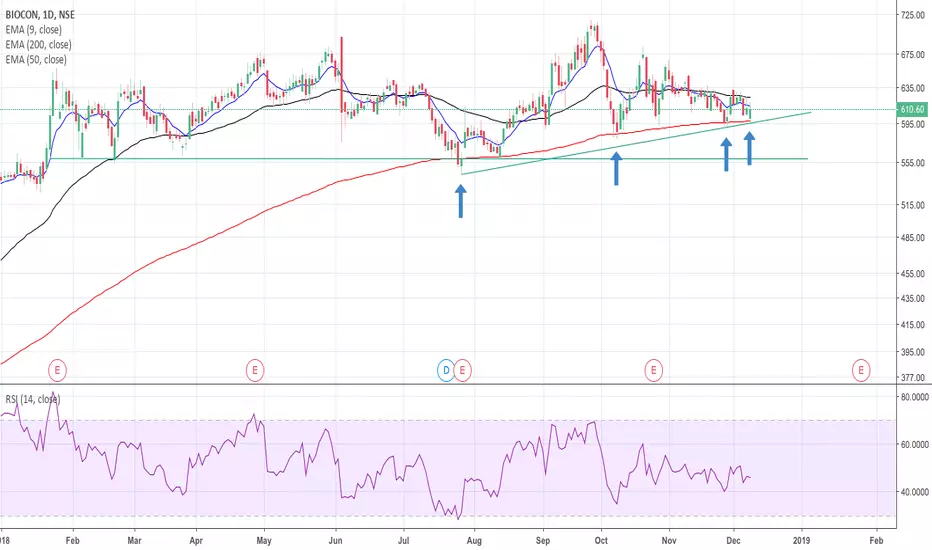The height and width of the screenshot is (550, 932).
Task: Click the 485.00 price axis label
Action: [912, 238]
